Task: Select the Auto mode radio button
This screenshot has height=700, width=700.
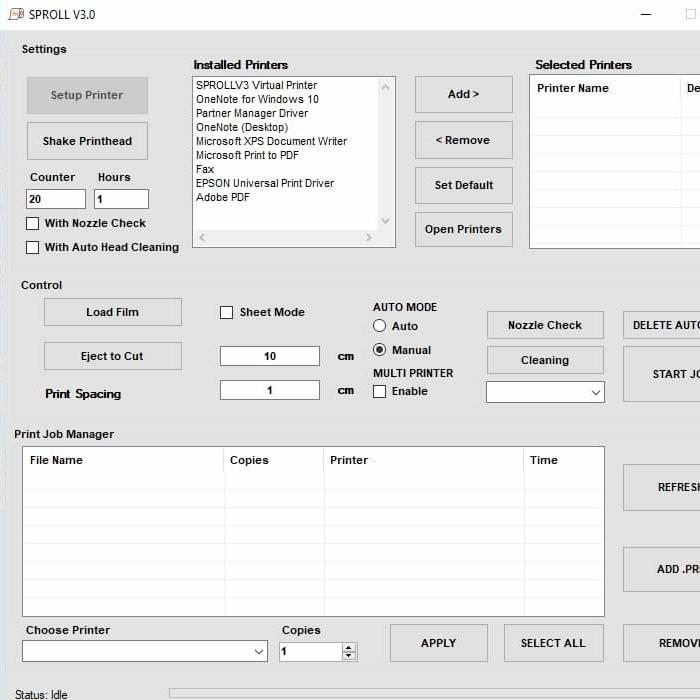Action: pos(380,326)
